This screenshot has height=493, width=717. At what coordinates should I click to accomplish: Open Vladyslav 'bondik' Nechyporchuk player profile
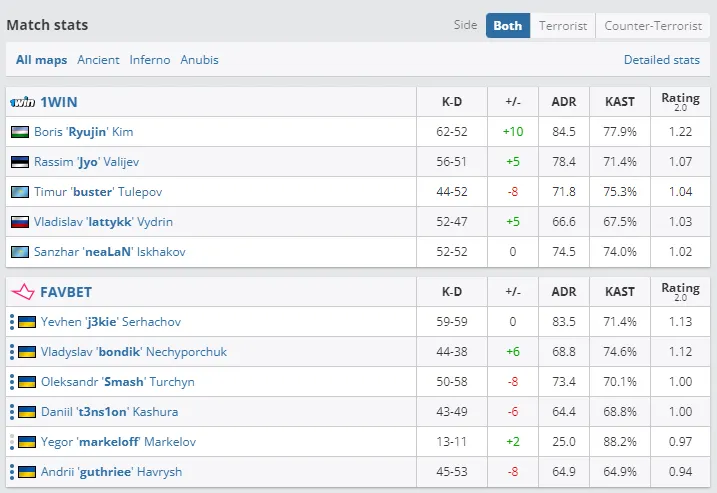pos(134,352)
